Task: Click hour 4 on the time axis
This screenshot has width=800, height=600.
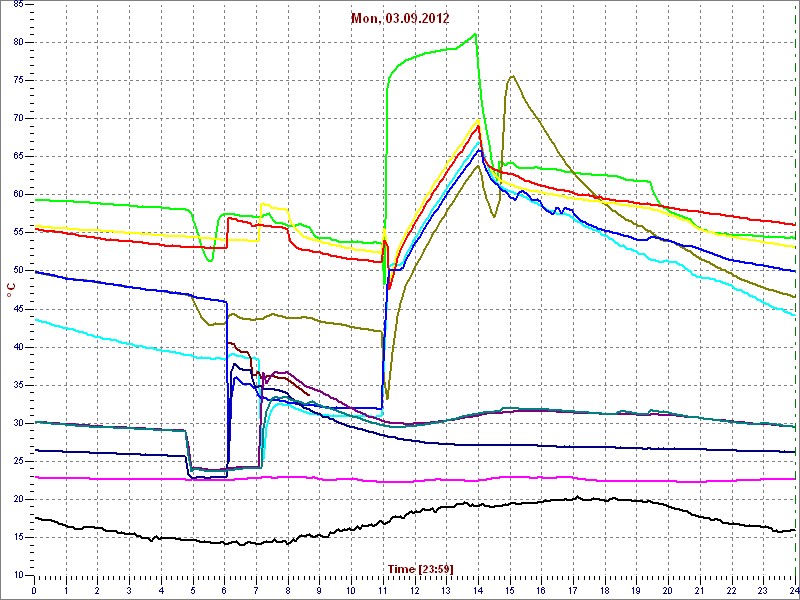Action: pyautogui.click(x=161, y=590)
